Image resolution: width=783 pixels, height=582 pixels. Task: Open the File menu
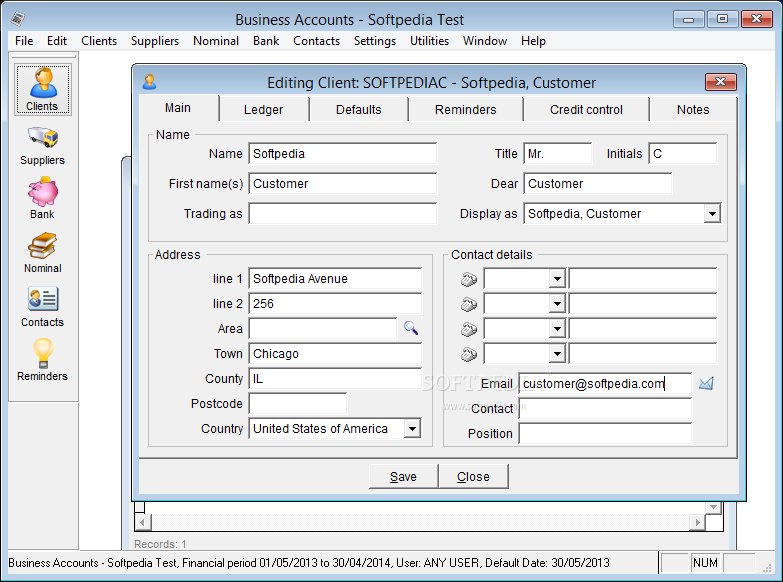point(24,41)
